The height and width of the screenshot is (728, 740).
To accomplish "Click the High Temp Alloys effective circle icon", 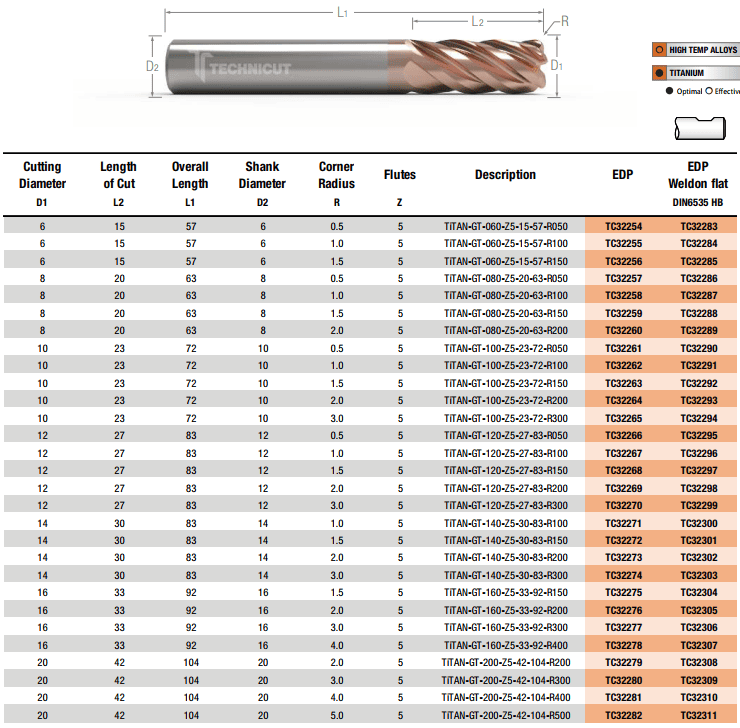I will coord(659,50).
